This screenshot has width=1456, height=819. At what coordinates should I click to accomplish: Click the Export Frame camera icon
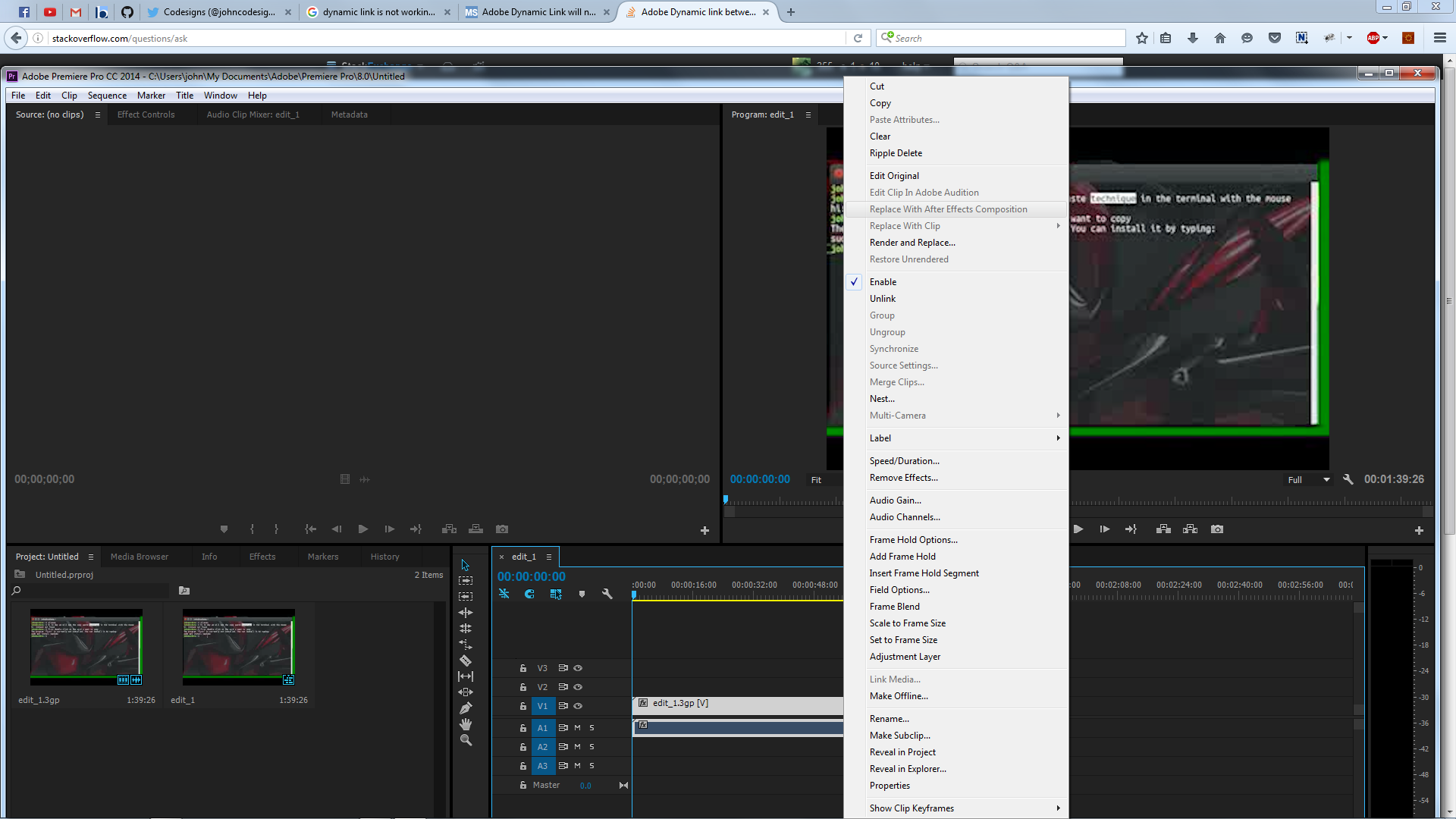(1217, 529)
